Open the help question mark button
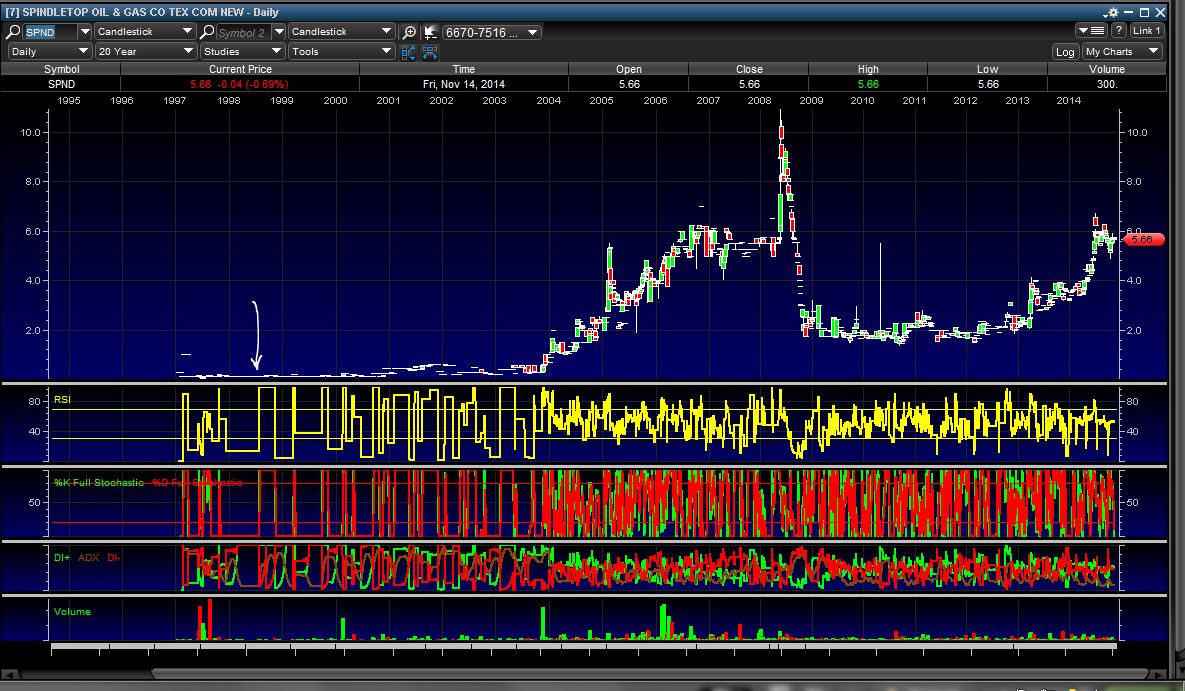The image size is (1185, 691). tap(1119, 31)
